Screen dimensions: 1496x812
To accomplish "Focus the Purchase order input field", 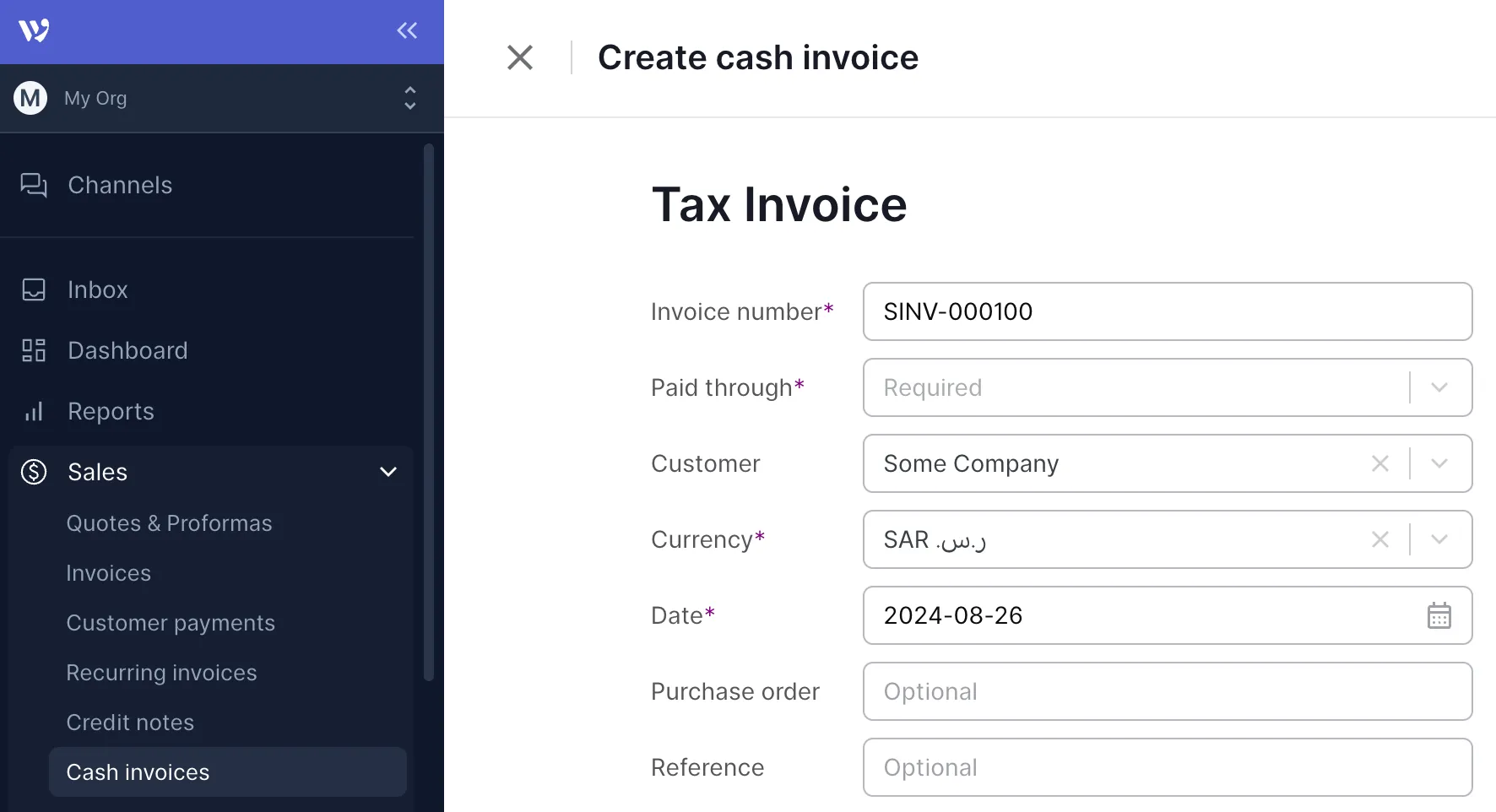I will click(1168, 691).
